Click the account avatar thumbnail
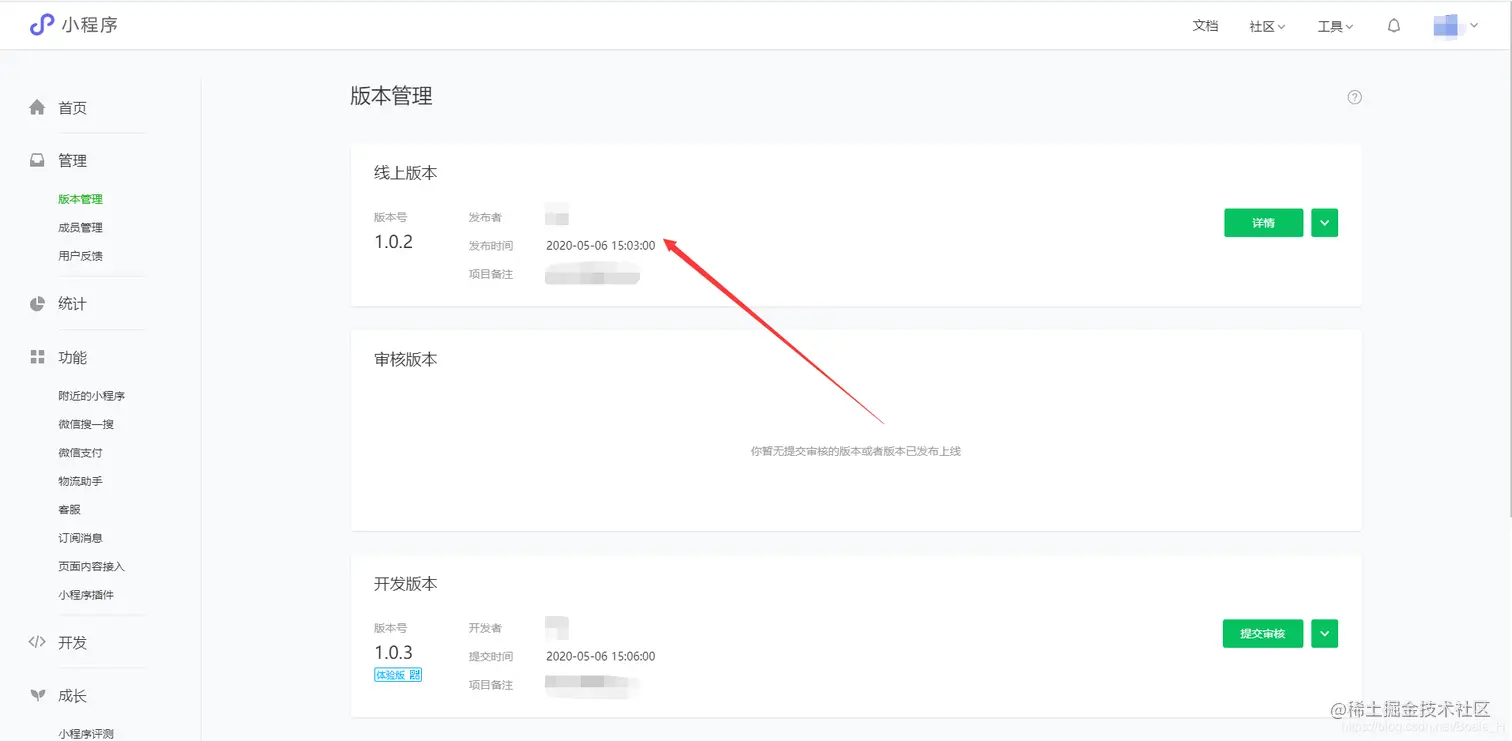Image resolution: width=1512 pixels, height=741 pixels. (x=1445, y=26)
